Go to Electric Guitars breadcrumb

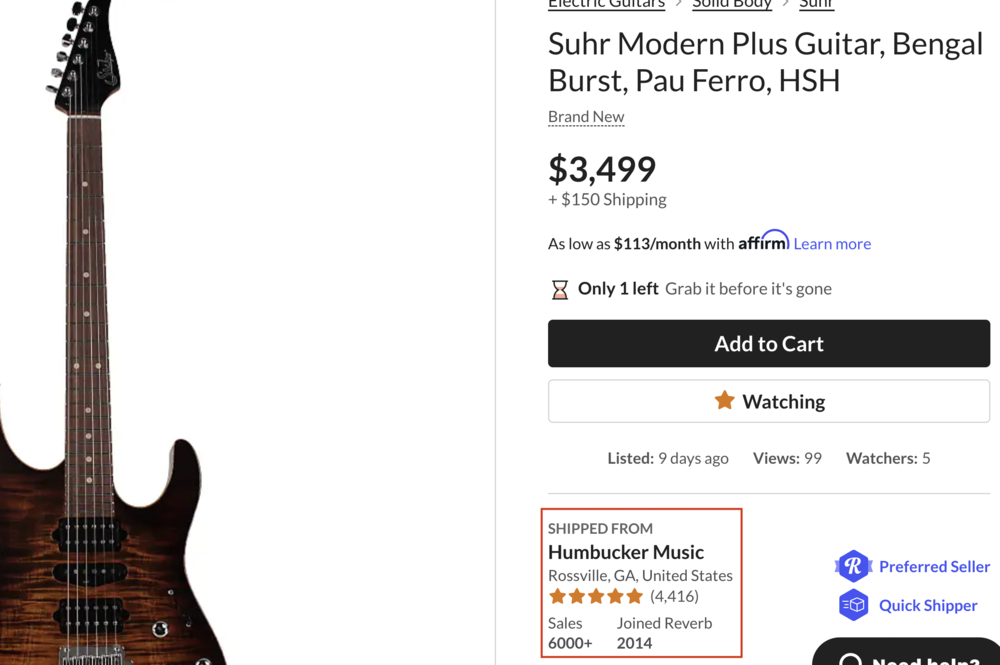606,4
